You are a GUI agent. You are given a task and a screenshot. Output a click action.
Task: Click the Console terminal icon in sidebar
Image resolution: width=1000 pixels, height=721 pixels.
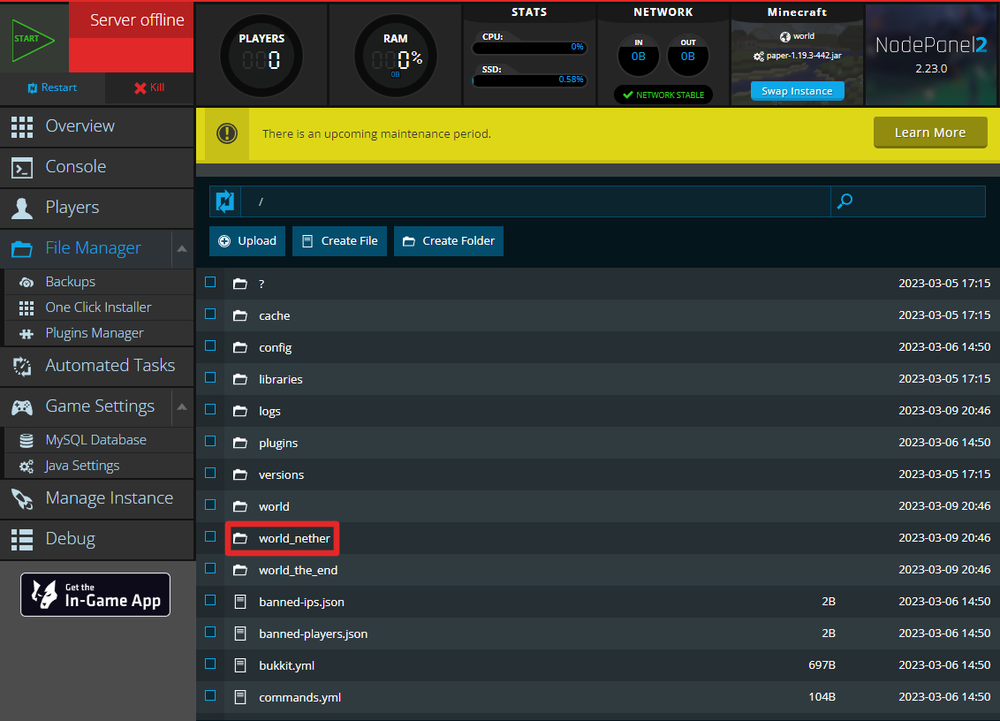(22, 167)
